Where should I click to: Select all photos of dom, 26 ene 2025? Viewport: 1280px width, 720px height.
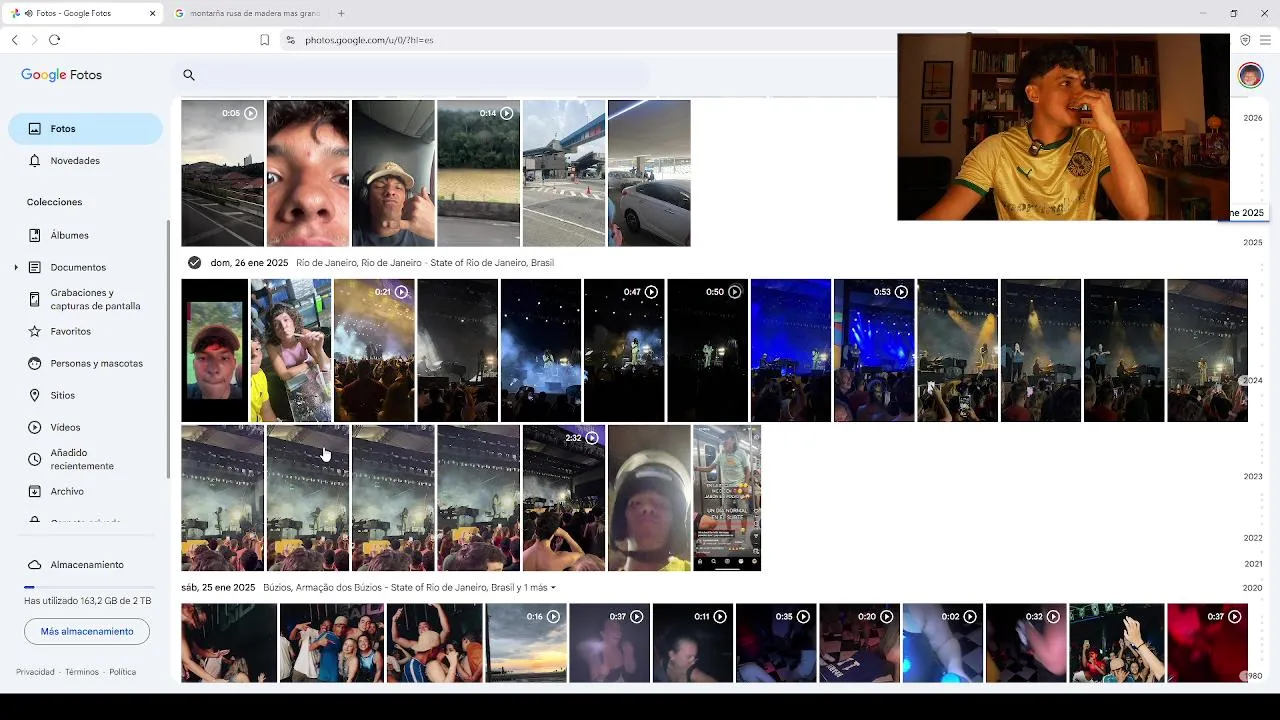(194, 263)
